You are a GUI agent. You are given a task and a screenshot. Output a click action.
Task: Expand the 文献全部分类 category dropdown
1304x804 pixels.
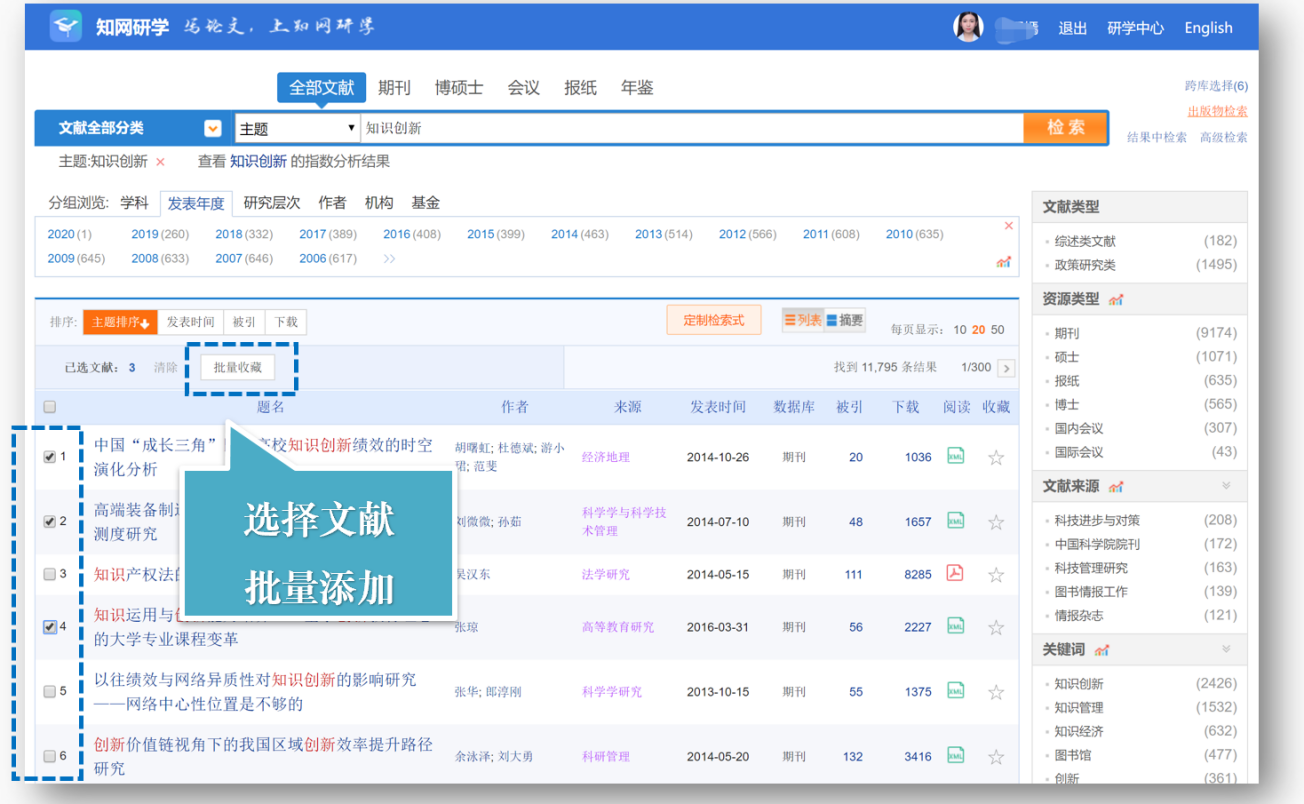pos(213,128)
